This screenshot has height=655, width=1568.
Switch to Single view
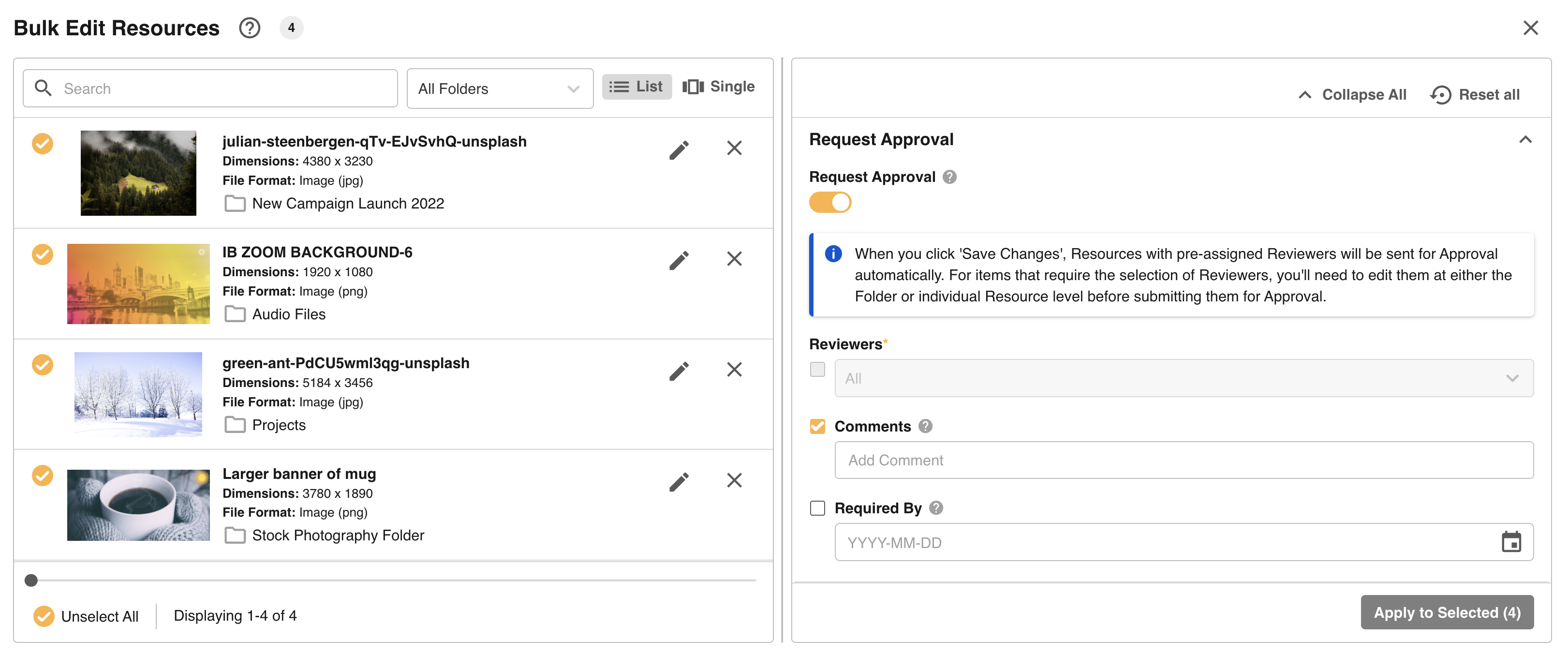[x=718, y=87]
